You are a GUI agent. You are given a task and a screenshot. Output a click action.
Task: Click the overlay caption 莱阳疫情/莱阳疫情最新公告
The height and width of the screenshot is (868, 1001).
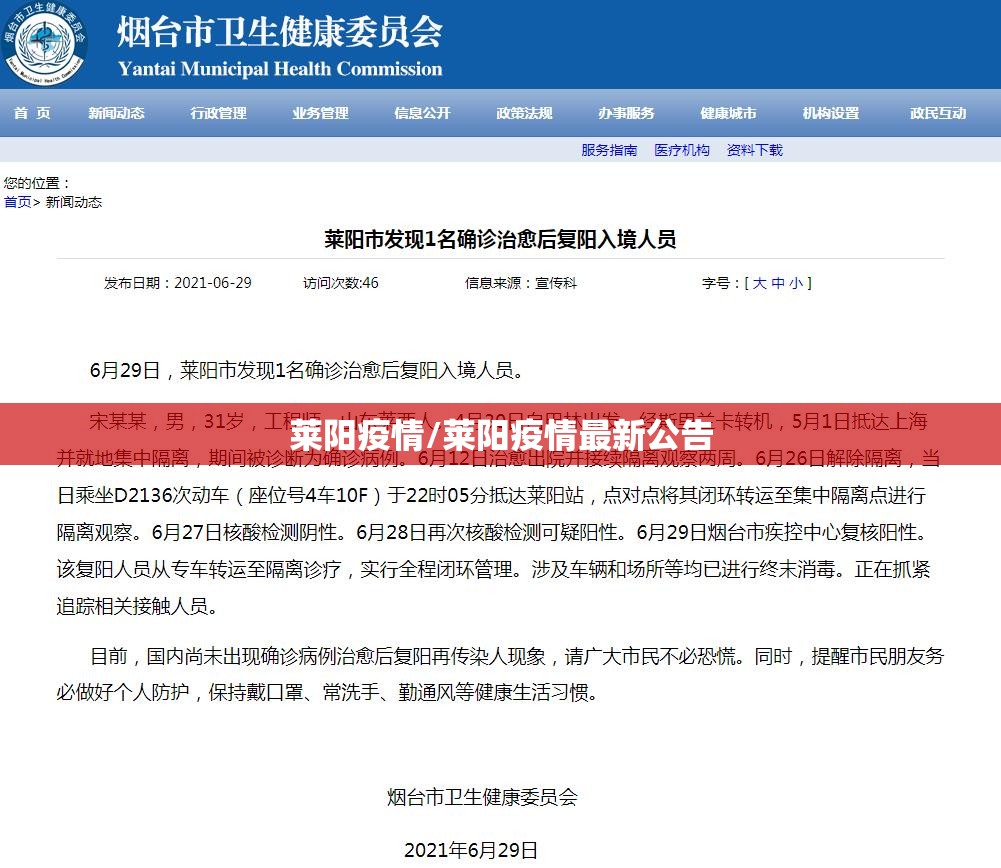(x=500, y=435)
